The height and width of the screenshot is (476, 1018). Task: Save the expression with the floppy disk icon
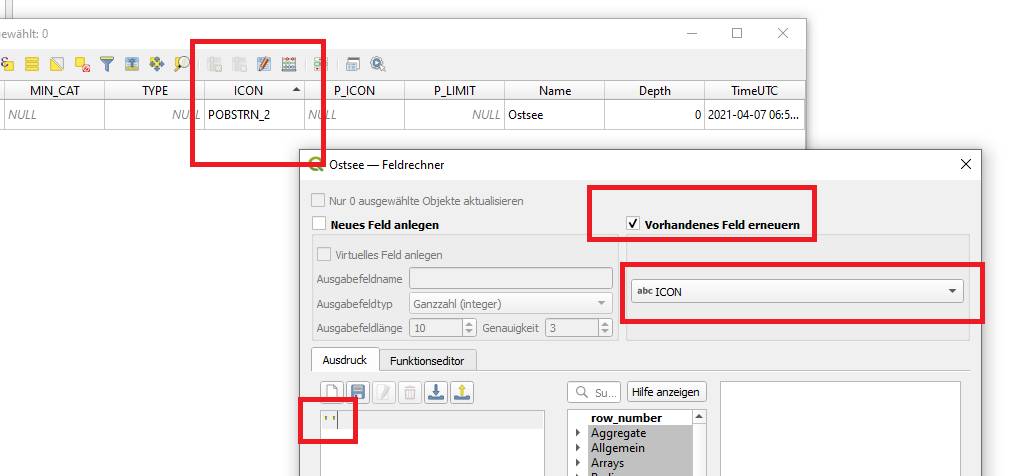tap(357, 392)
